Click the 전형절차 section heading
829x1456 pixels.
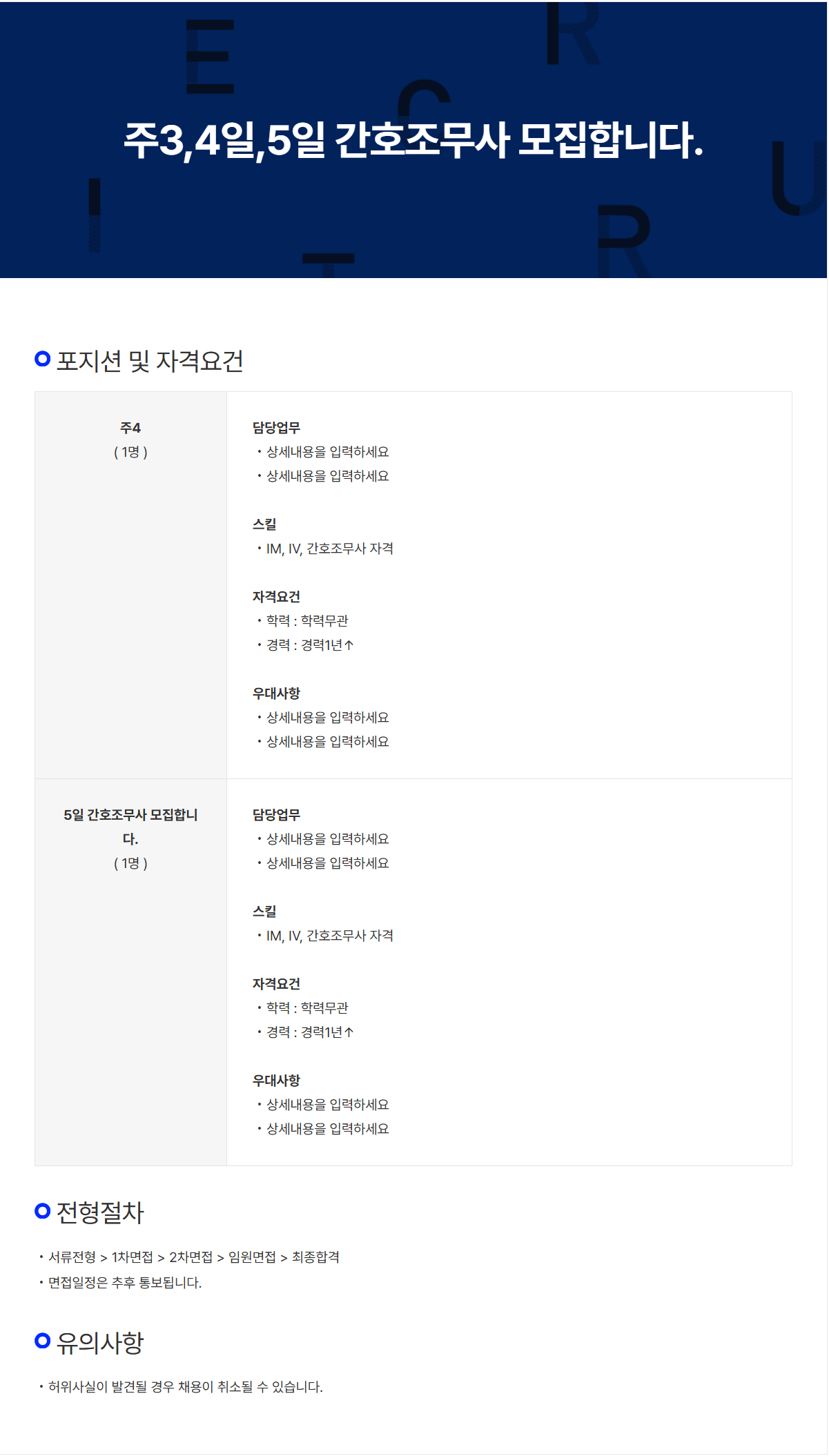click(100, 1212)
